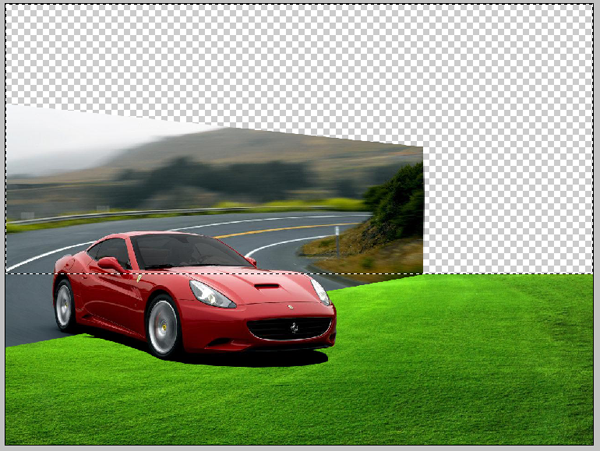Click the car's front wheel

pyautogui.click(x=163, y=327)
